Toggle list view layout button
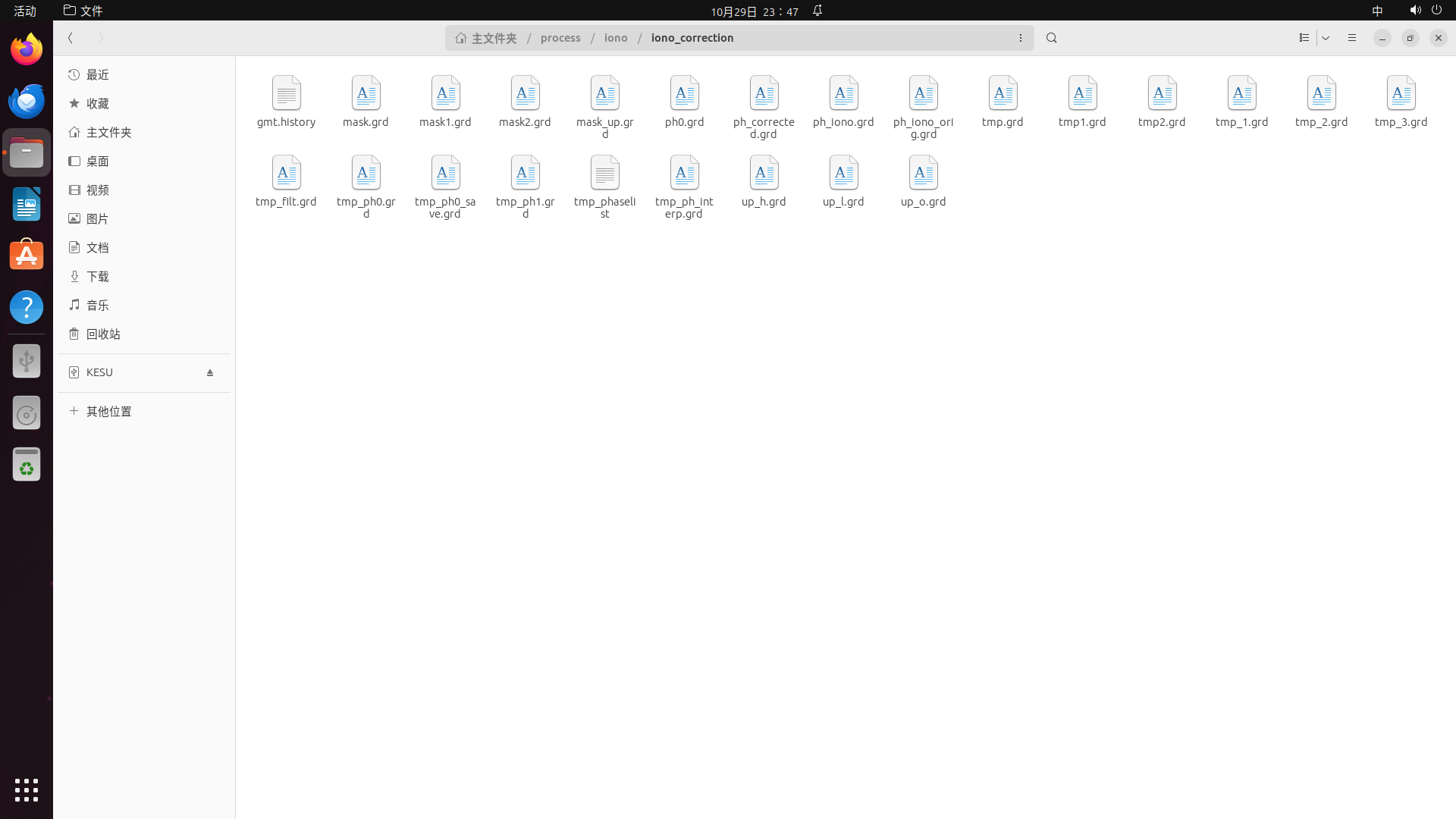 coord(1304,38)
